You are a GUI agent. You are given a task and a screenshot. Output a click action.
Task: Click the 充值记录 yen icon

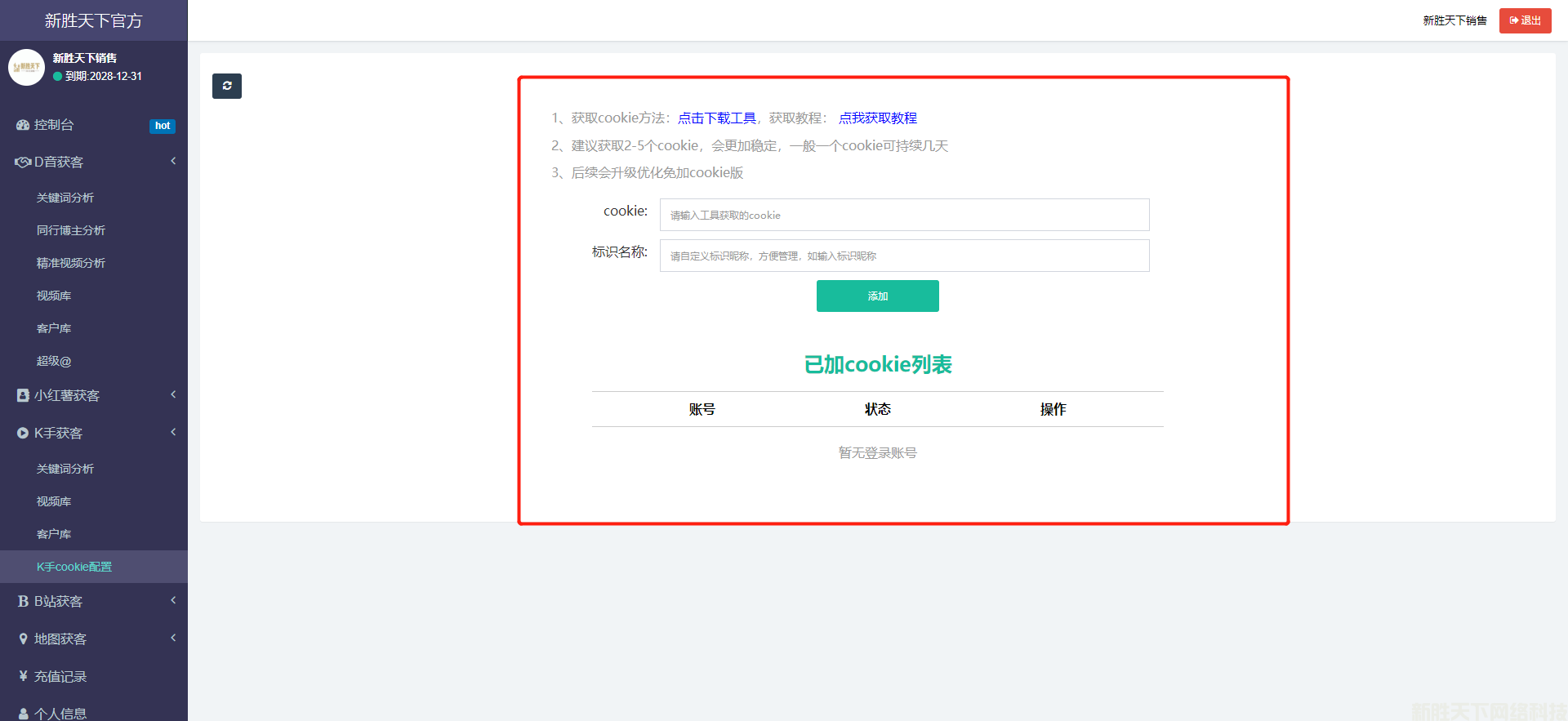23,677
